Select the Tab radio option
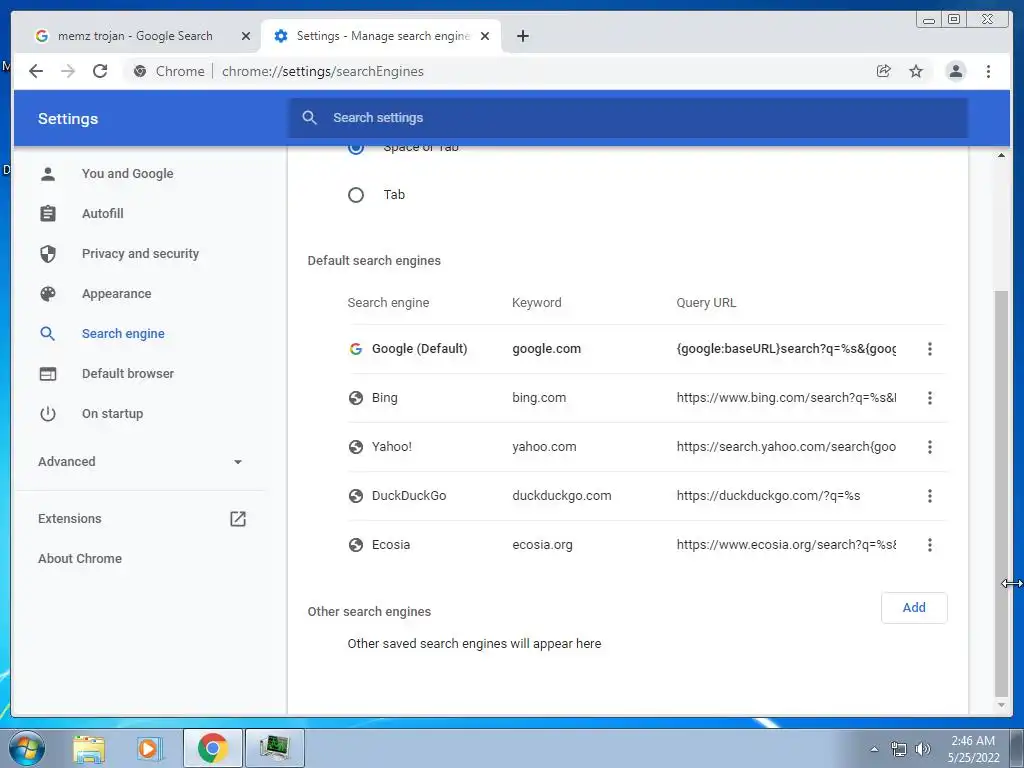1024x768 pixels. click(x=356, y=195)
